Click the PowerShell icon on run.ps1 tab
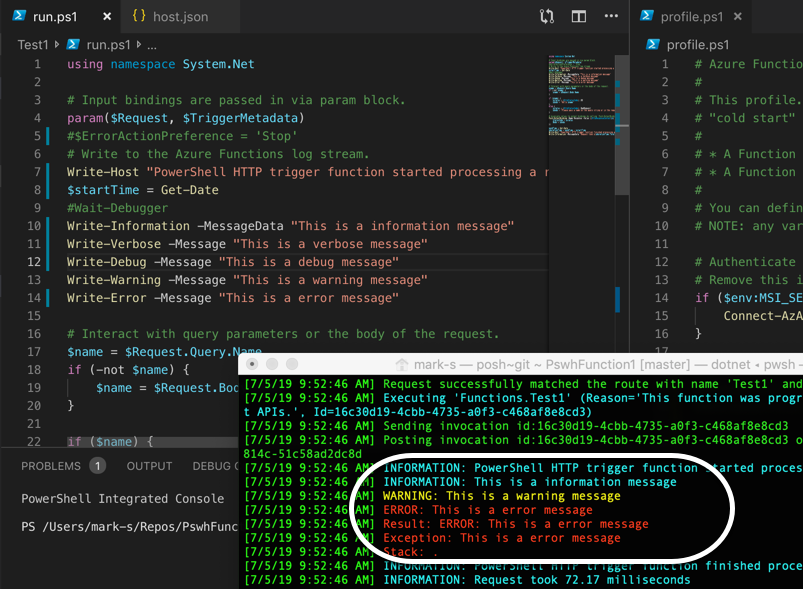803x589 pixels. tap(19, 15)
